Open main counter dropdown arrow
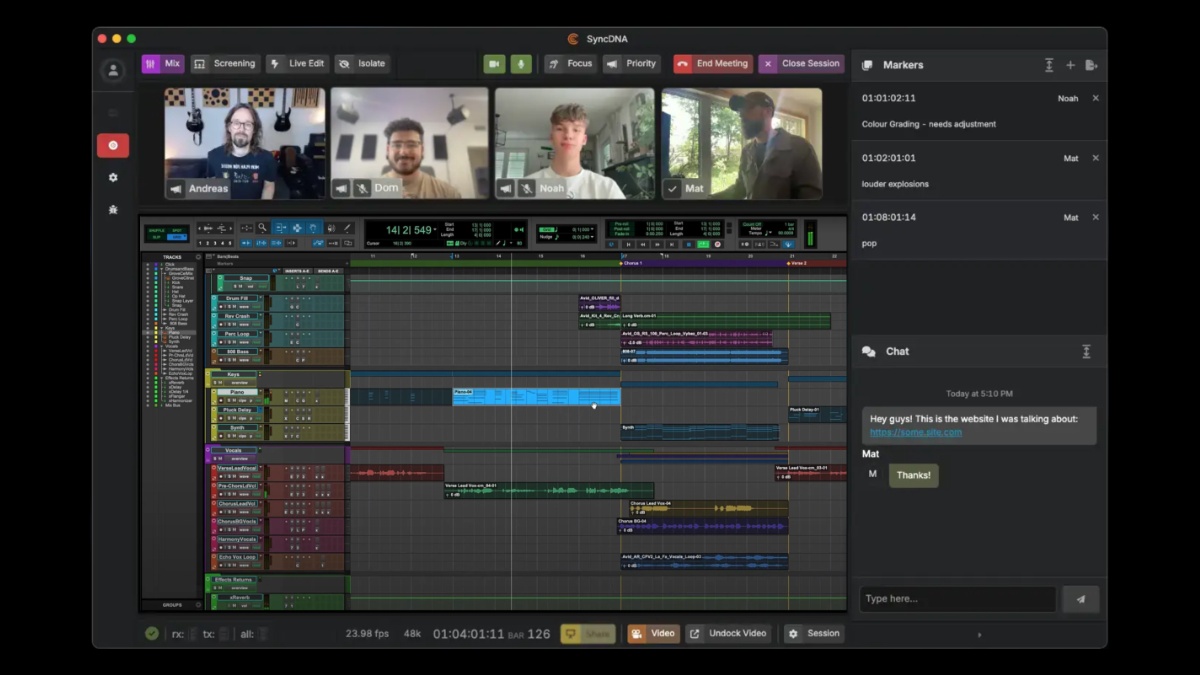The width and height of the screenshot is (1200, 675). [435, 229]
